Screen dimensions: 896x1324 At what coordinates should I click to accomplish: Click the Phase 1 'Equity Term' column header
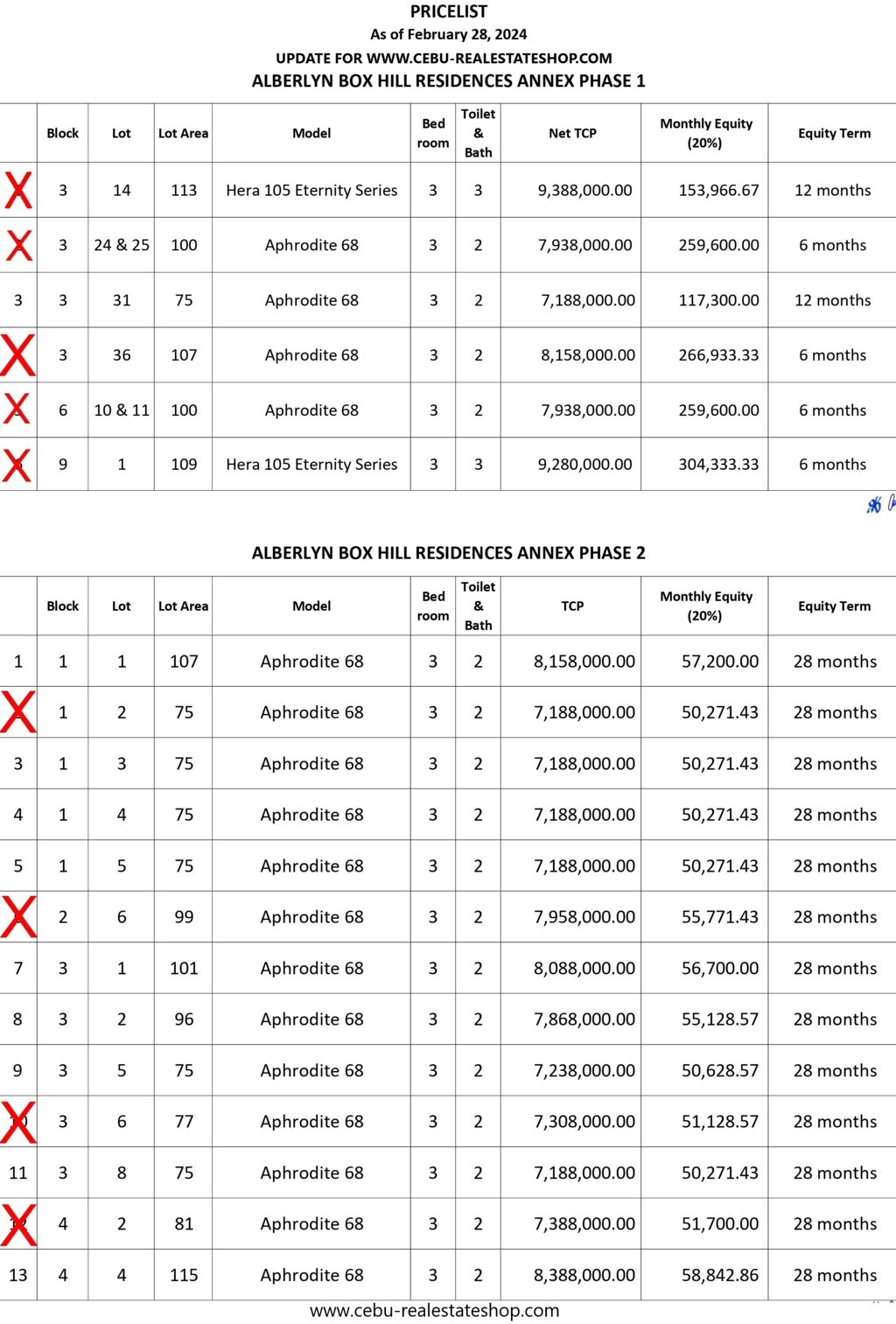(x=834, y=133)
